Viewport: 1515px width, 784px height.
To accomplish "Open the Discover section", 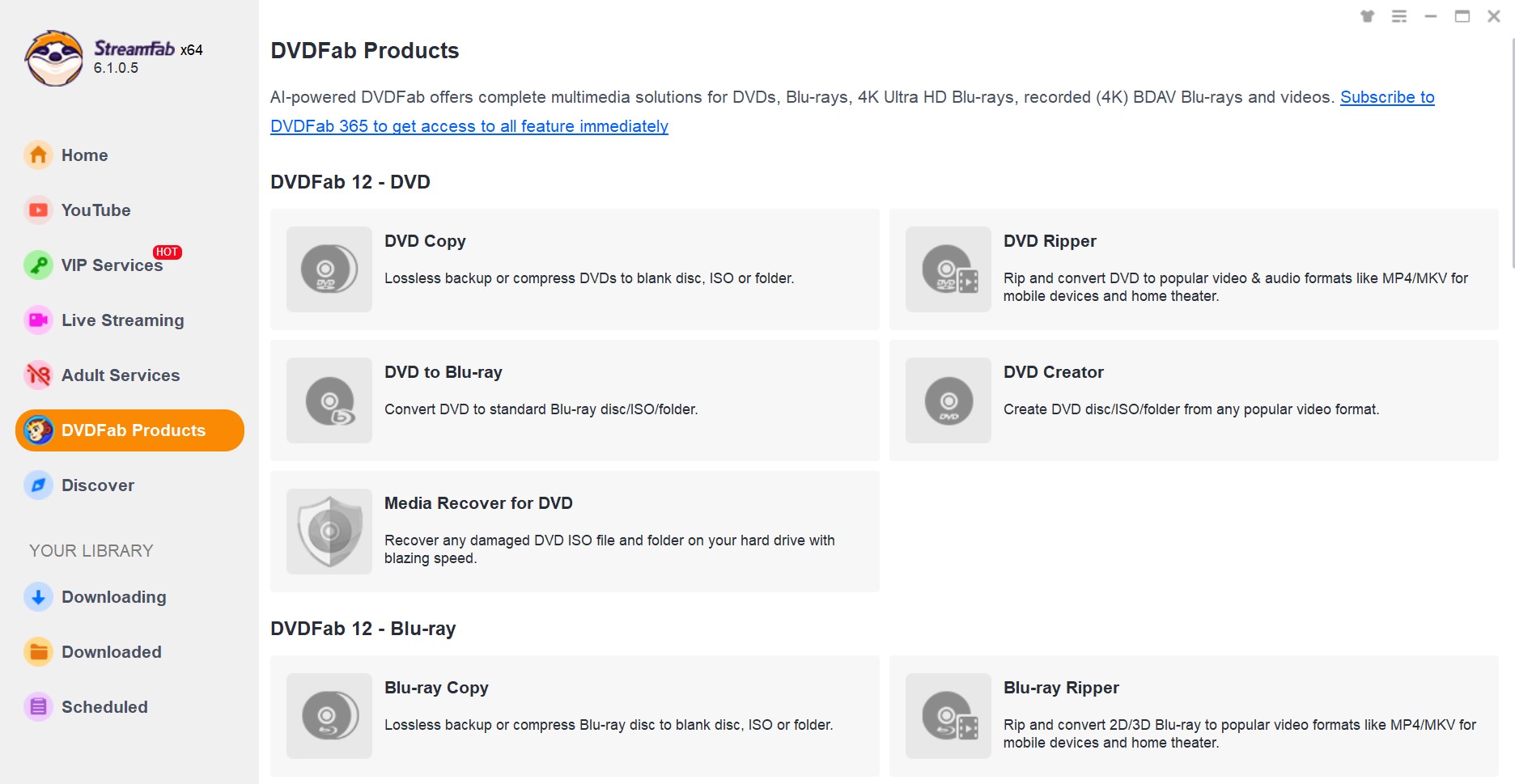I will [129, 485].
